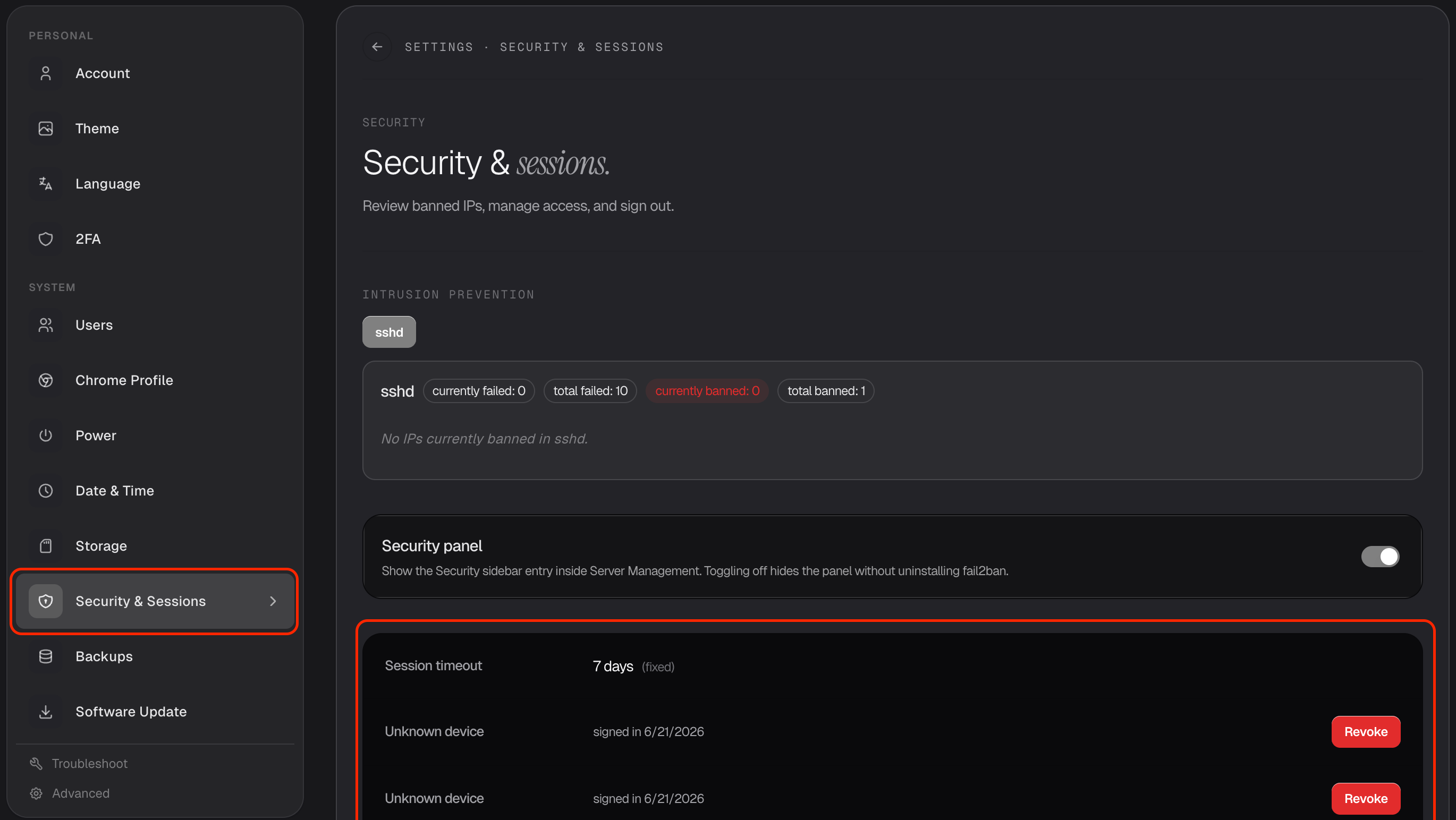Click the Security & Sessions shield icon

coord(46,601)
